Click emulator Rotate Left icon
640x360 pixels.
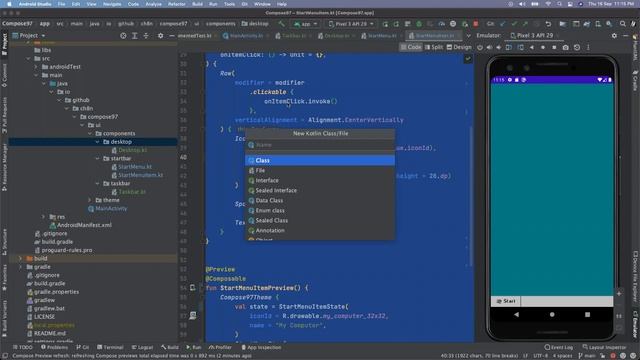(x=509, y=47)
